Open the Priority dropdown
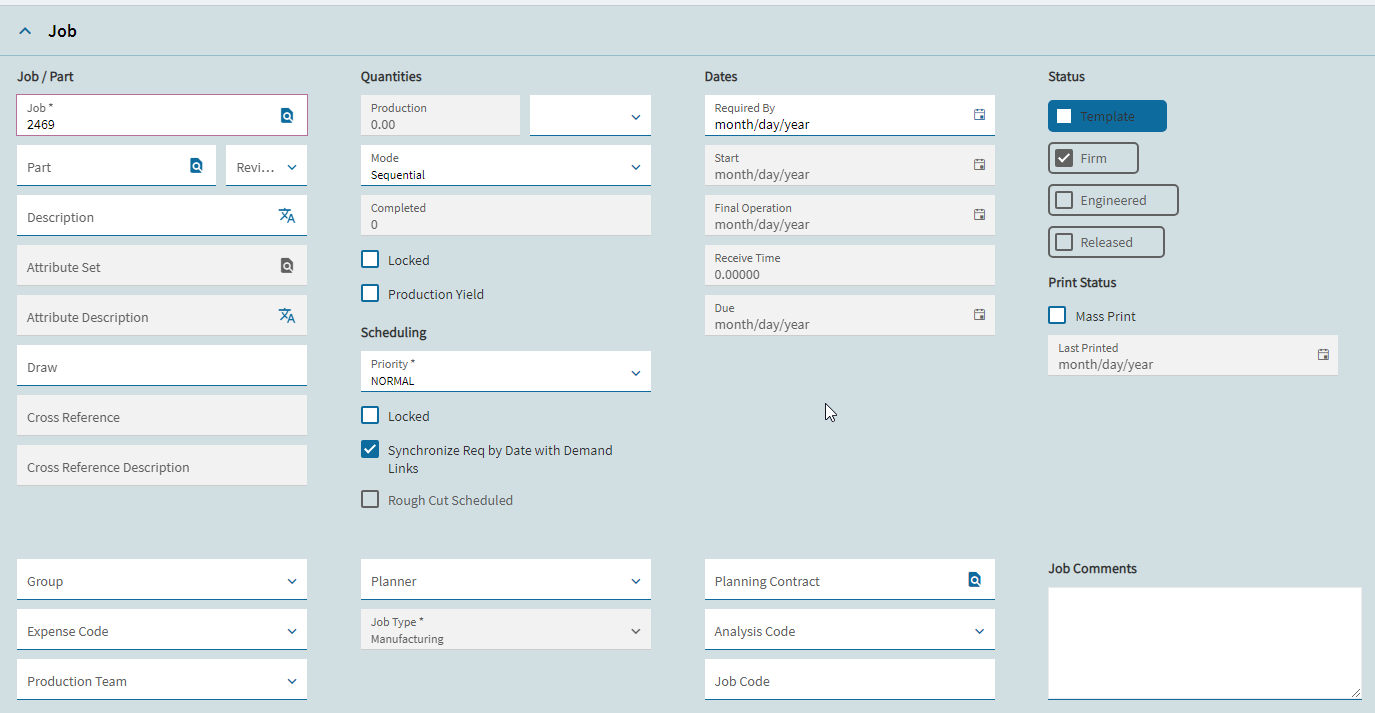Screen dimensions: 1375x713 (x=635, y=373)
